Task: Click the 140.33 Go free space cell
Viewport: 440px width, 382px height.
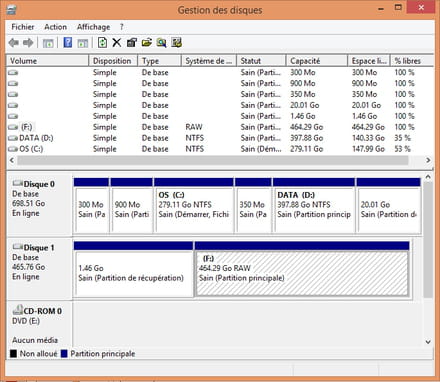Action: (x=368, y=138)
